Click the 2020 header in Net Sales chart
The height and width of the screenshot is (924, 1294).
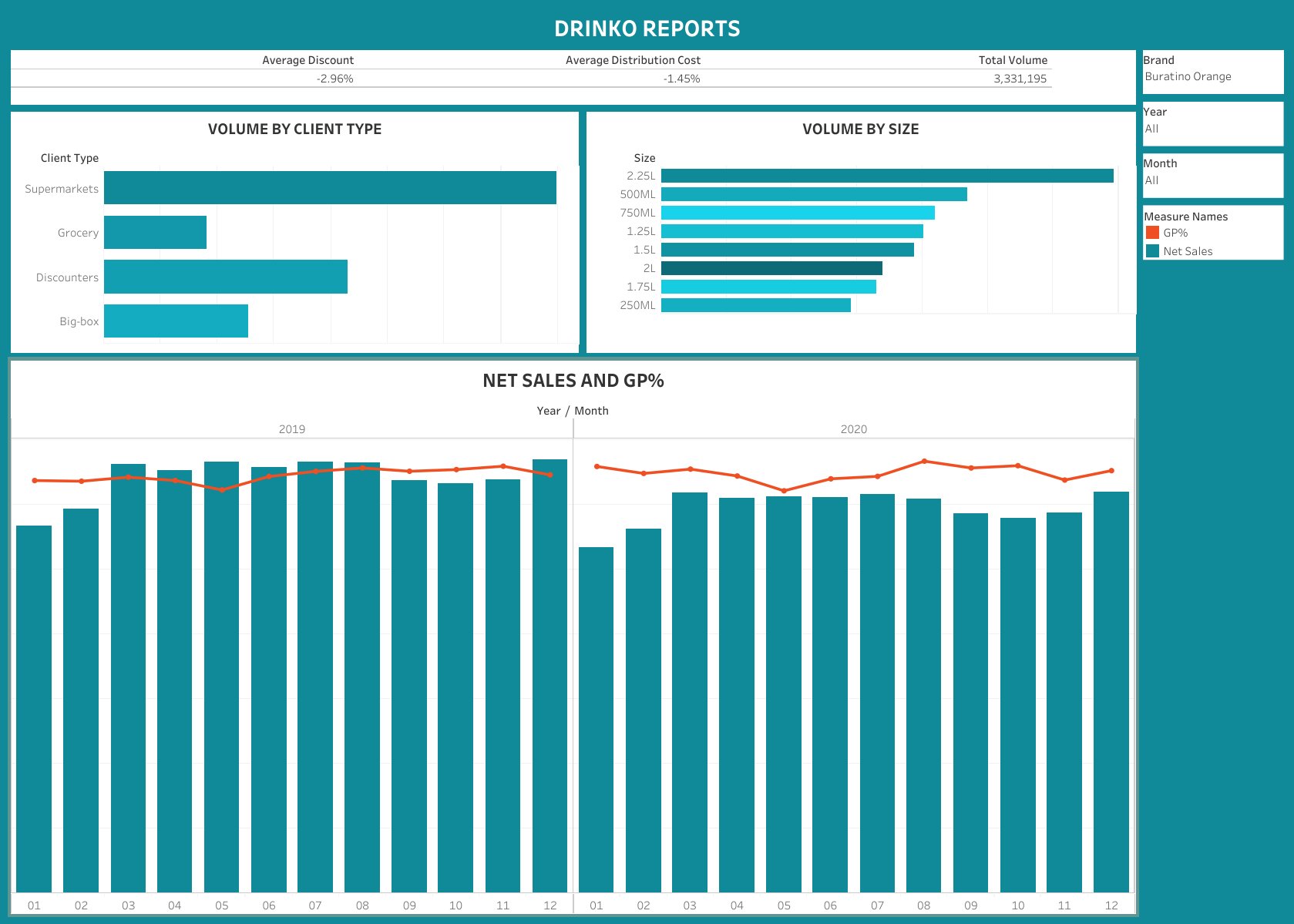coord(854,429)
